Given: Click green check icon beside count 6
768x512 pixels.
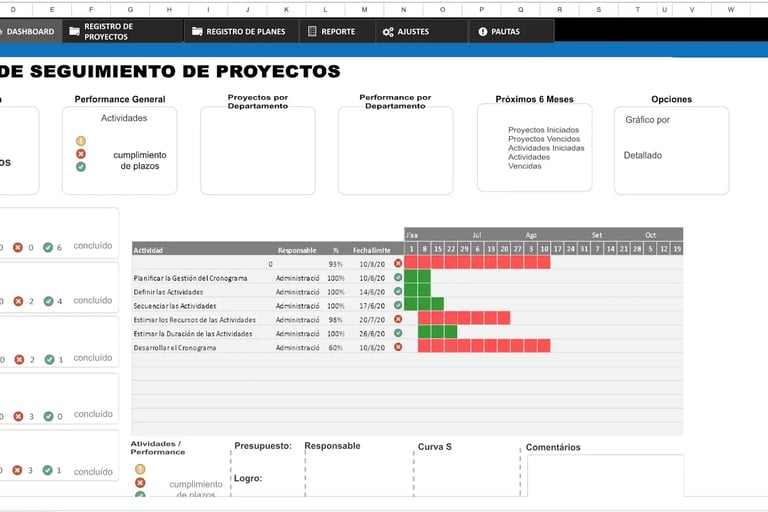Looking at the screenshot, I should coord(48,247).
